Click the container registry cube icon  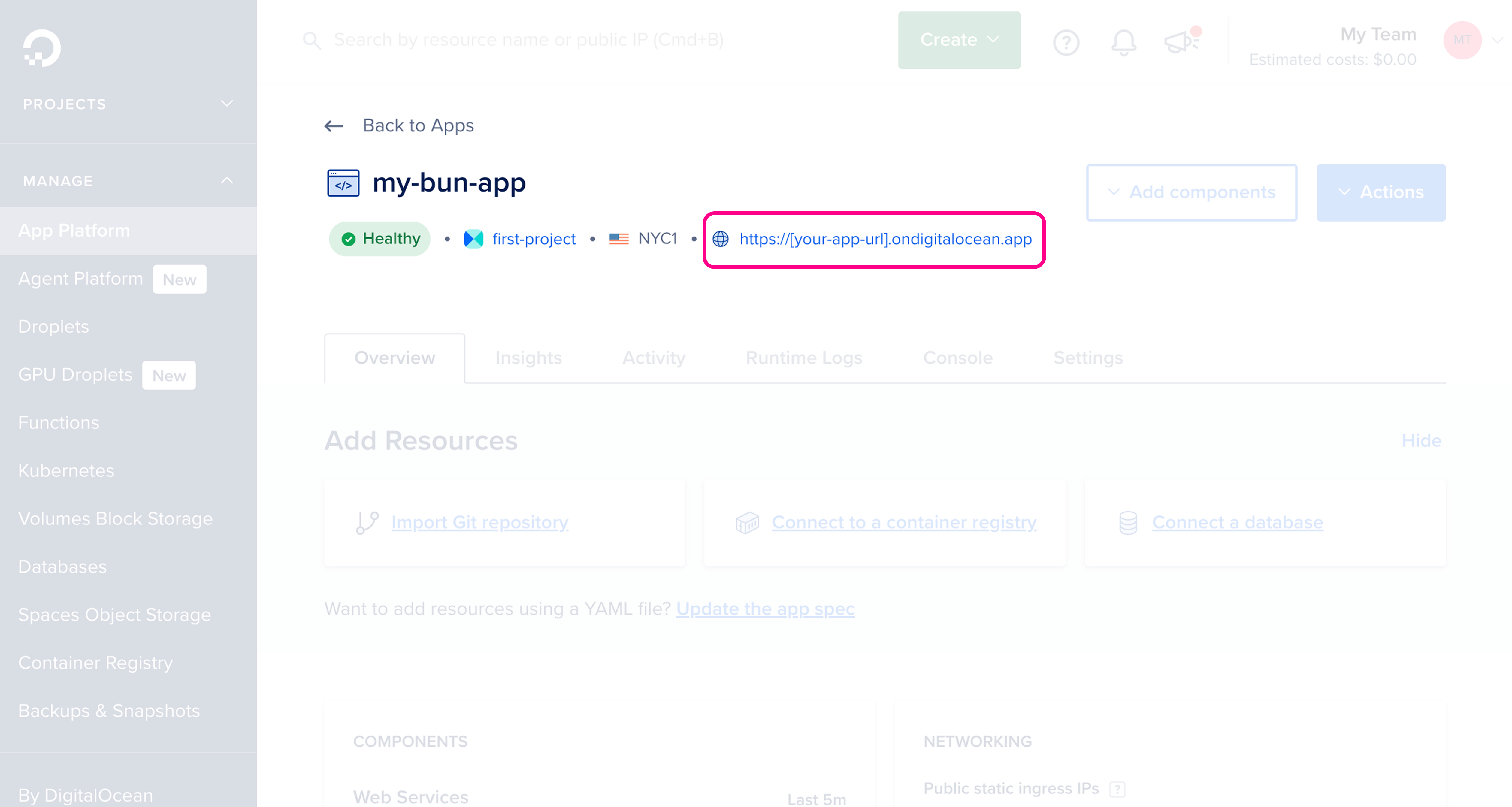(747, 522)
